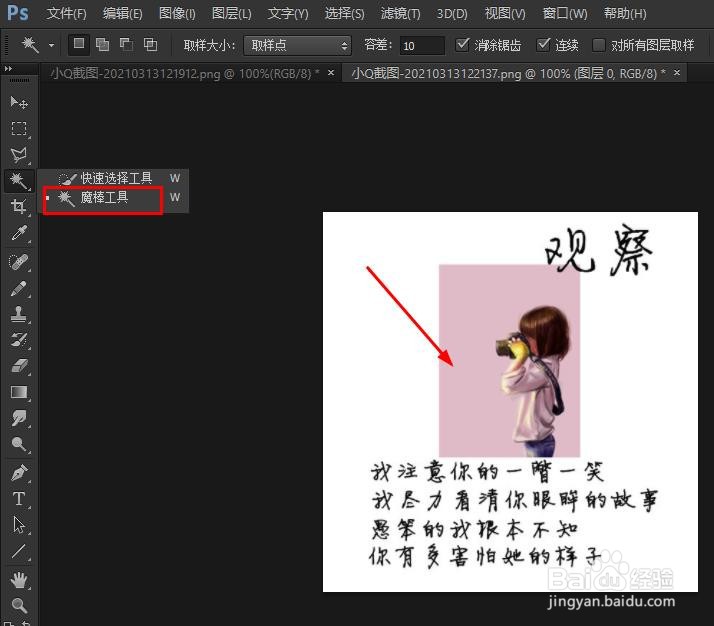Toggle the 消除锯齿 anti-alias checkbox
Viewport: 714px width, 626px height.
coord(462,45)
